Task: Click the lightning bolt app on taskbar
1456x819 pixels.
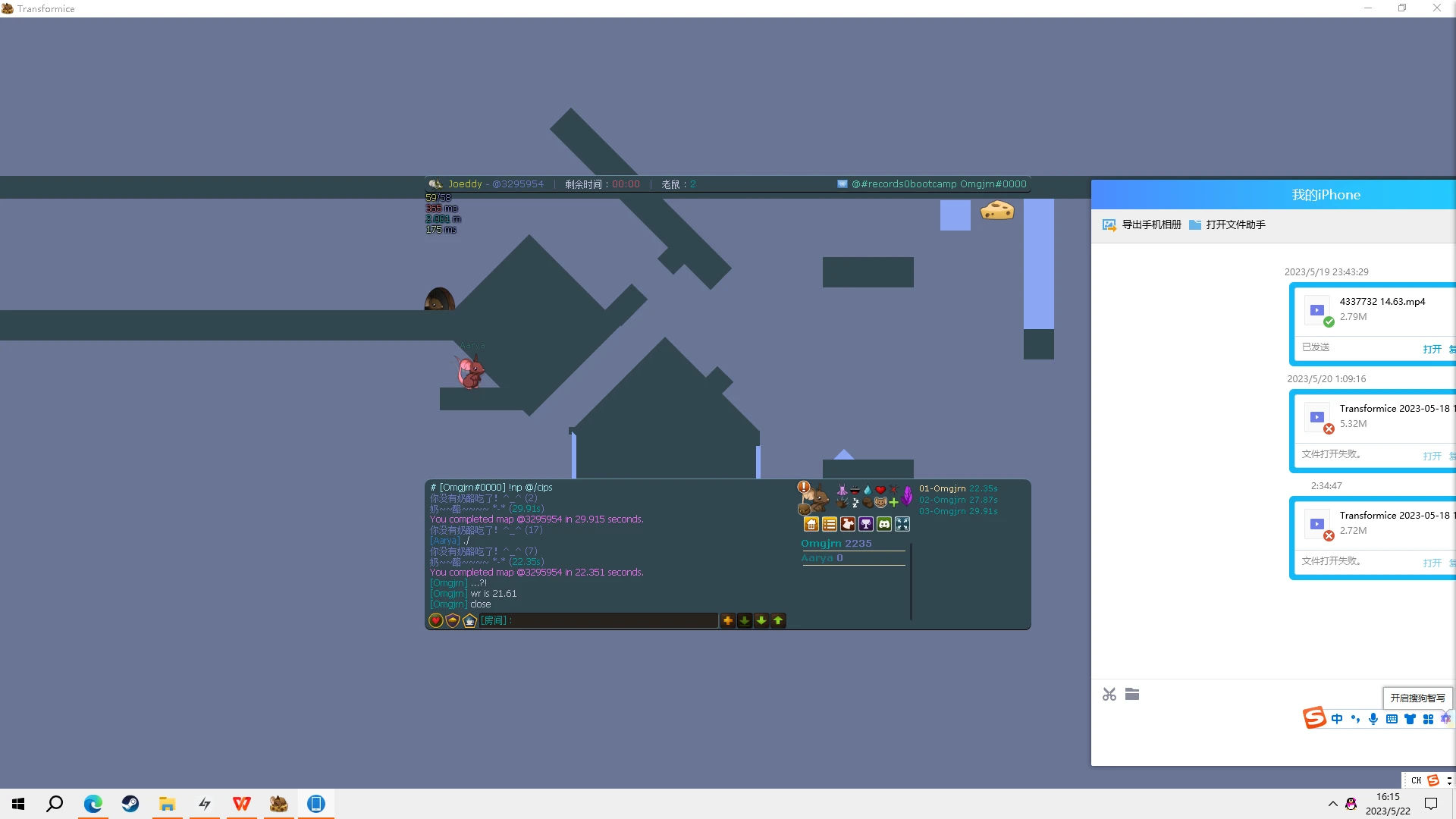Action: (x=205, y=804)
